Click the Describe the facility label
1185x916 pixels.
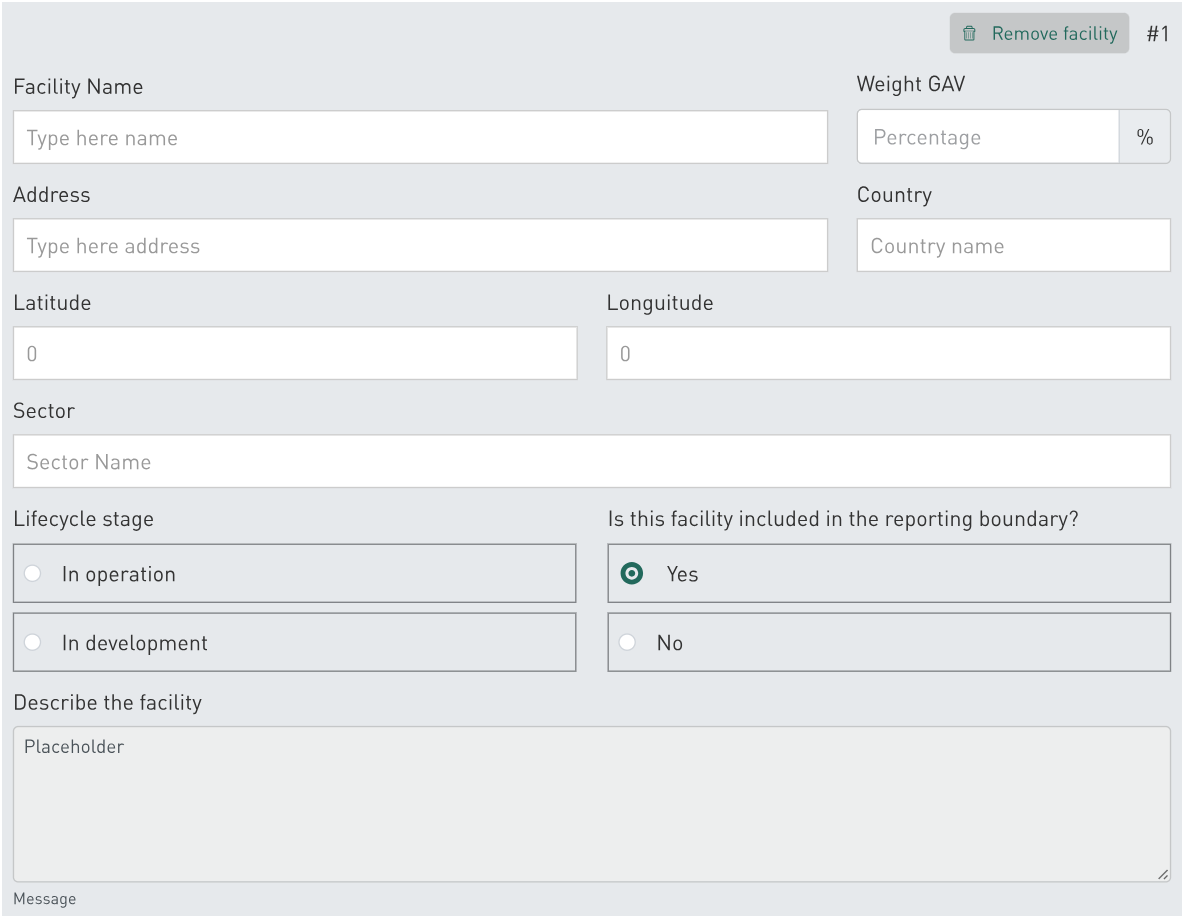(x=108, y=703)
